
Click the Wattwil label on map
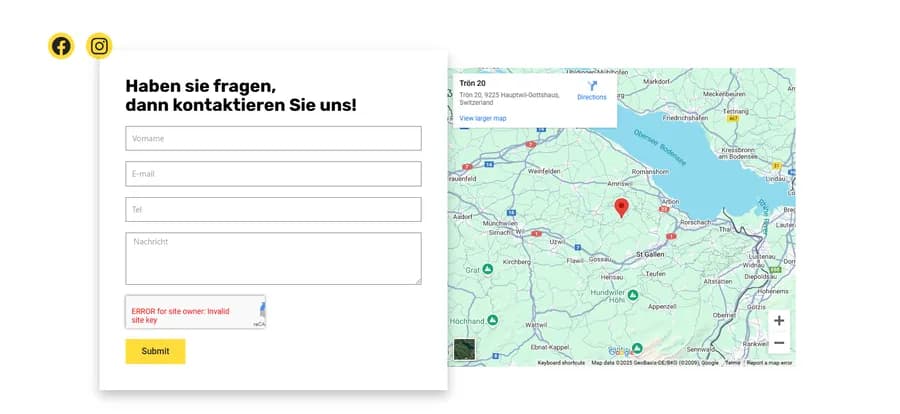[x=536, y=324]
